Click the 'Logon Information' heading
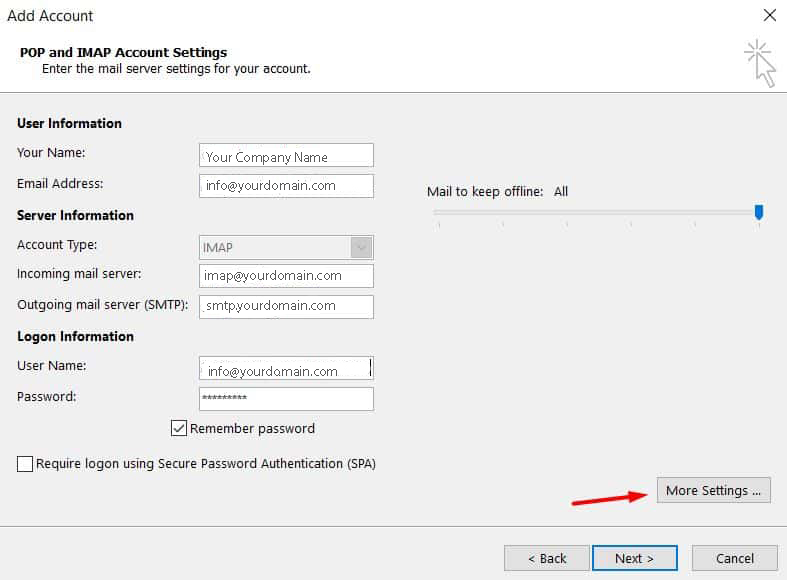 pyautogui.click(x=75, y=336)
